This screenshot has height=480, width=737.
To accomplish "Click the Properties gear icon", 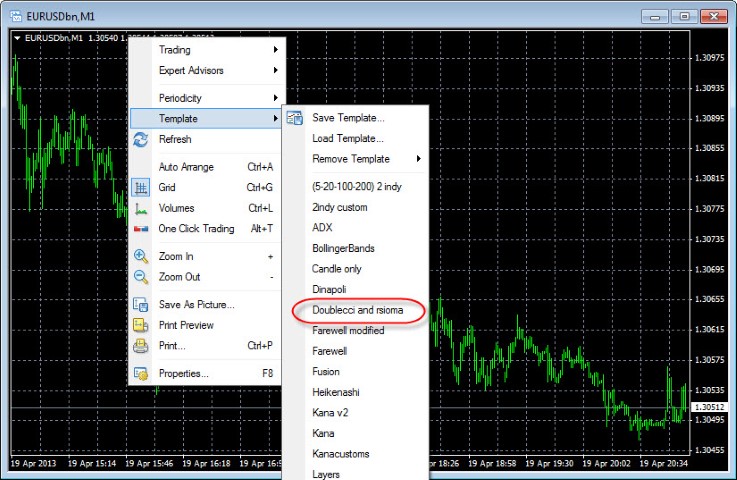I will coord(141,373).
